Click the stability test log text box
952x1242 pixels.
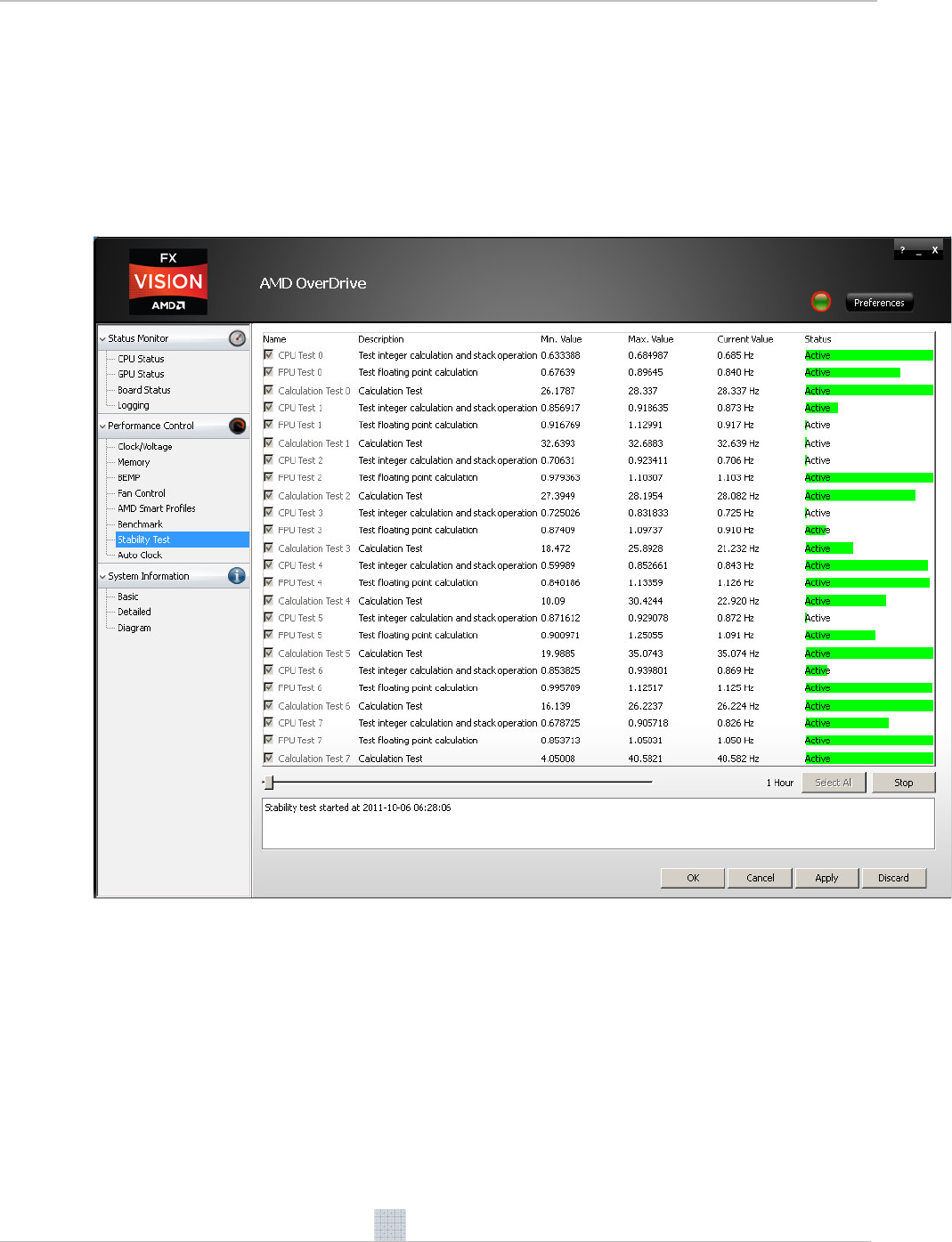click(x=598, y=824)
